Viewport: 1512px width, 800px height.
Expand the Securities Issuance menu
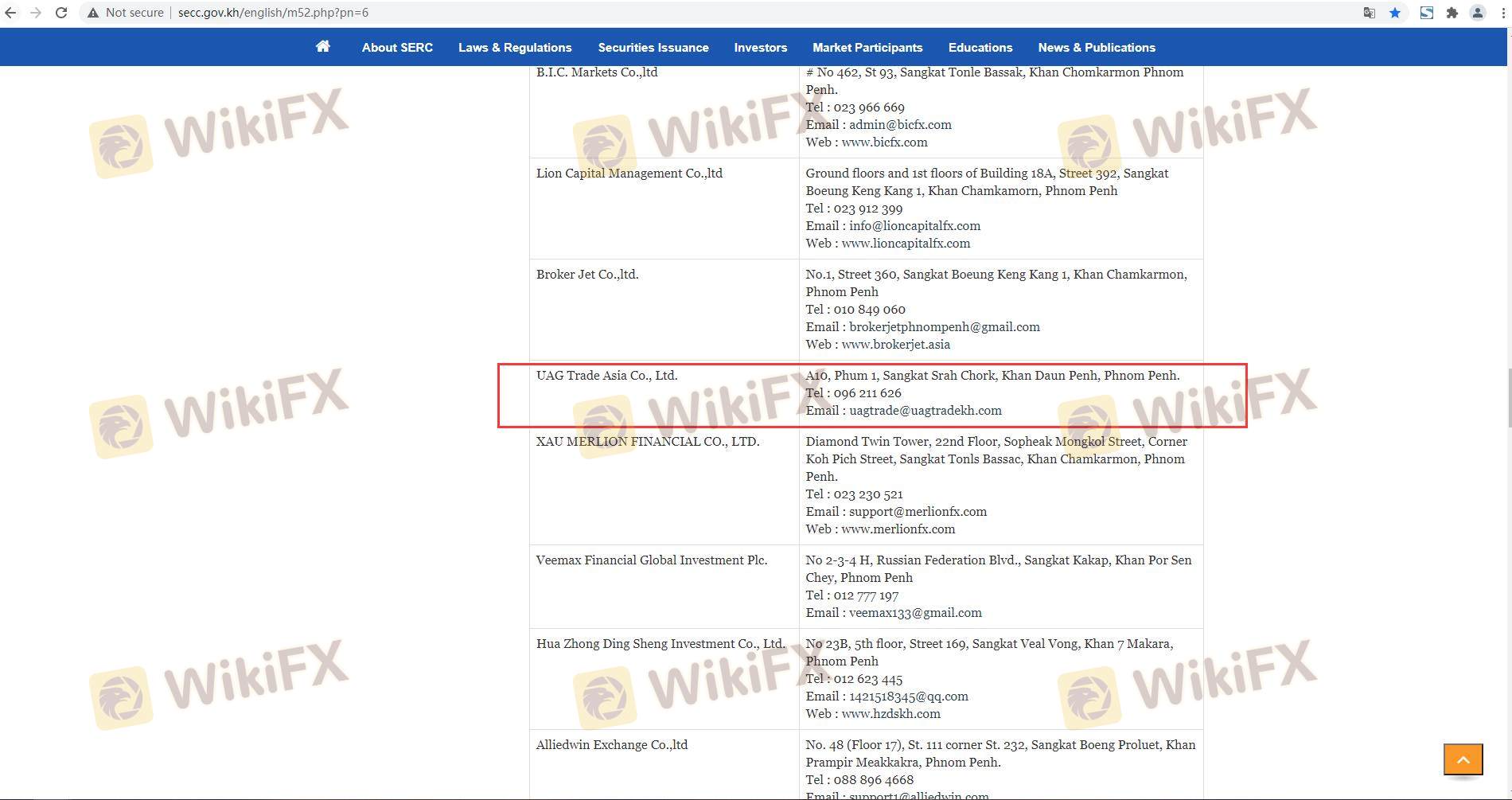click(x=653, y=48)
